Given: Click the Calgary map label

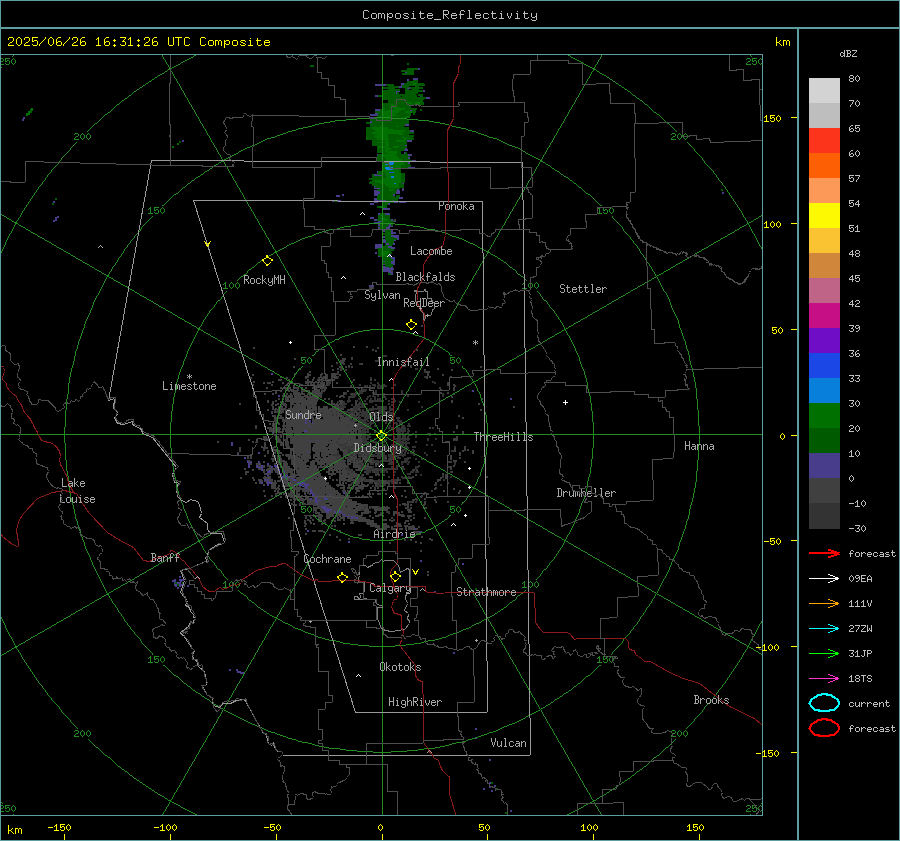Looking at the screenshot, I should click(x=390, y=588).
